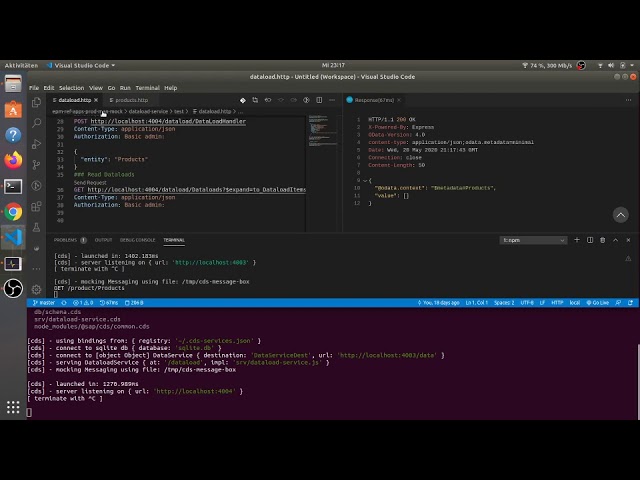This screenshot has width=640, height=480.
Task: Open the File menu
Action: click(34, 88)
